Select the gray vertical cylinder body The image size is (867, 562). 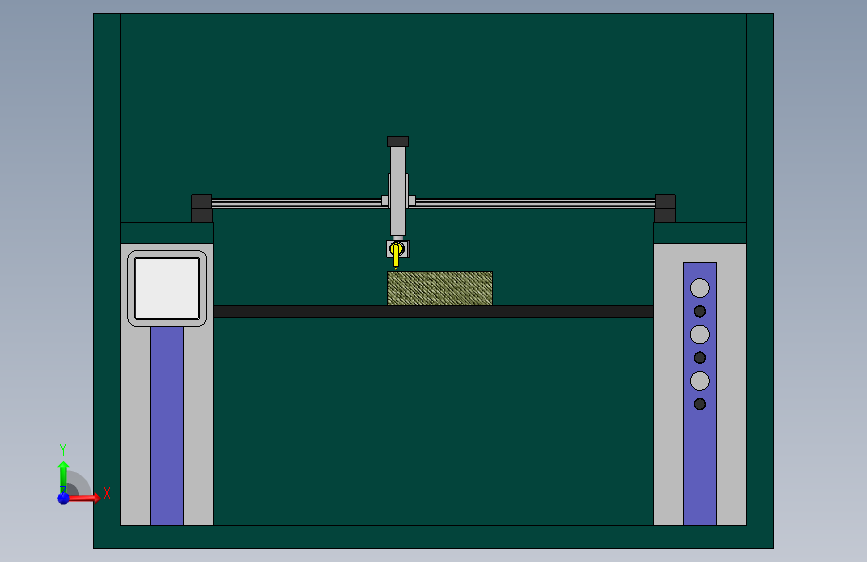tap(398, 191)
